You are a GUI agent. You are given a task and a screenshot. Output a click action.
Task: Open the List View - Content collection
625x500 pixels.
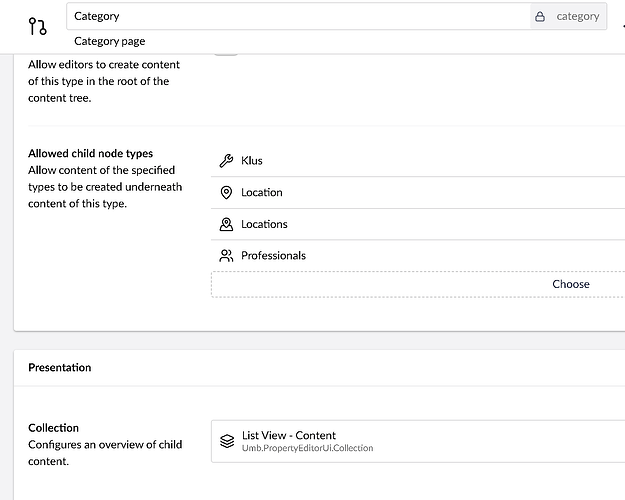[x=289, y=436]
